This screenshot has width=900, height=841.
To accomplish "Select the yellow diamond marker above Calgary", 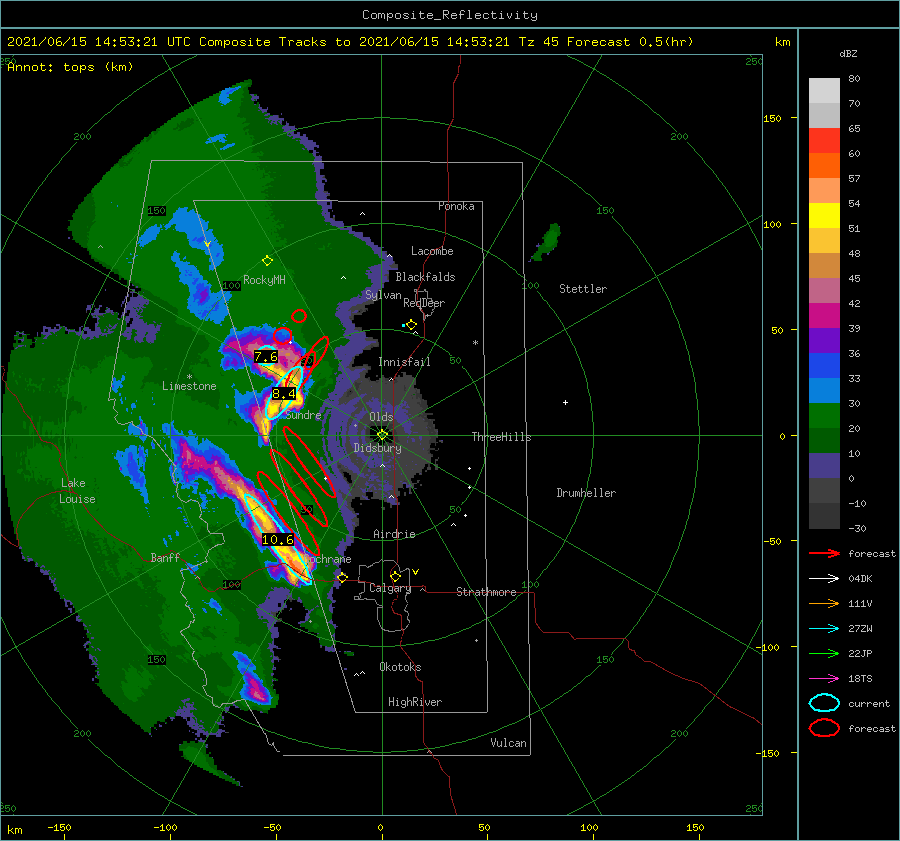I will click(x=395, y=576).
